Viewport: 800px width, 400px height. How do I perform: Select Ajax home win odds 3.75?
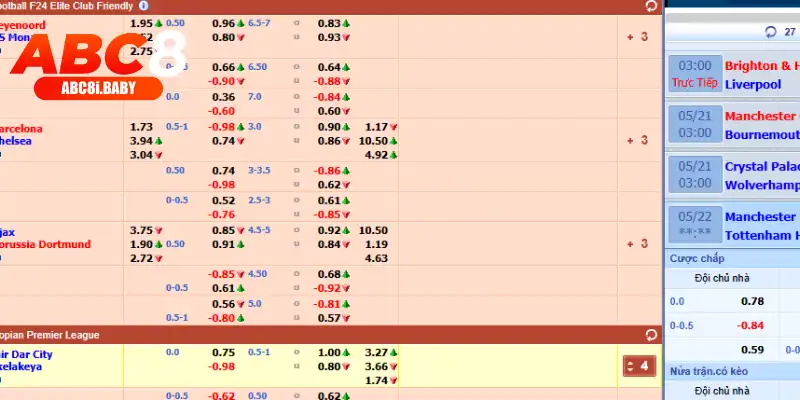142,231
